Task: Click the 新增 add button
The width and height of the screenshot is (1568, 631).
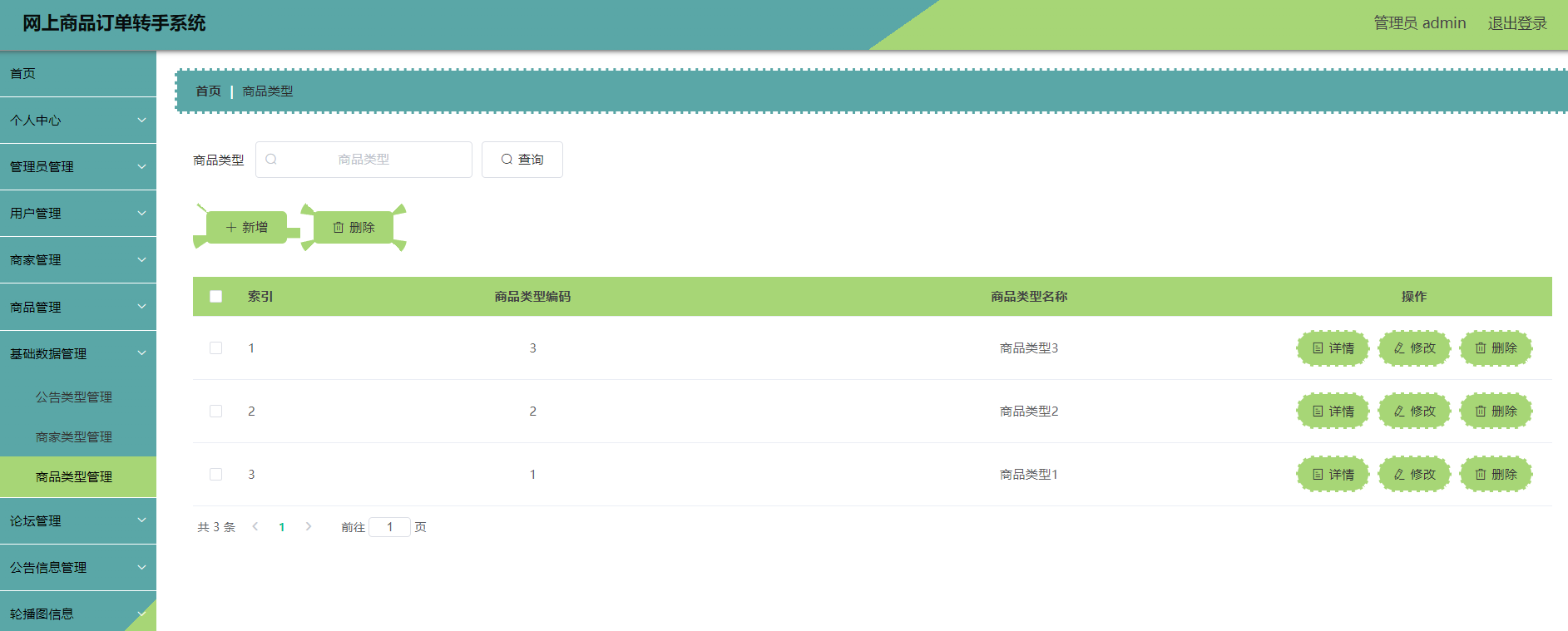Action: 246,227
